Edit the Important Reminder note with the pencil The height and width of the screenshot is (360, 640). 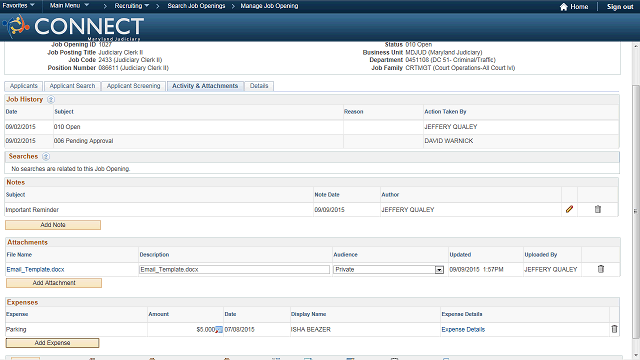tap(569, 209)
